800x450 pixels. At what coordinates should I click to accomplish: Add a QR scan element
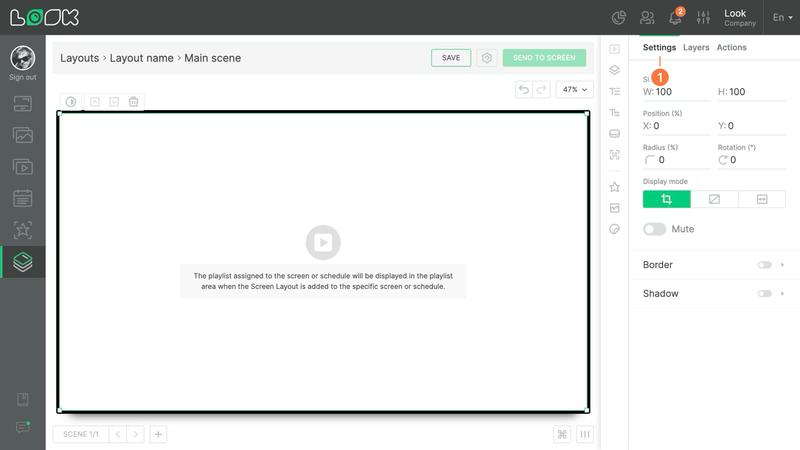coord(614,155)
